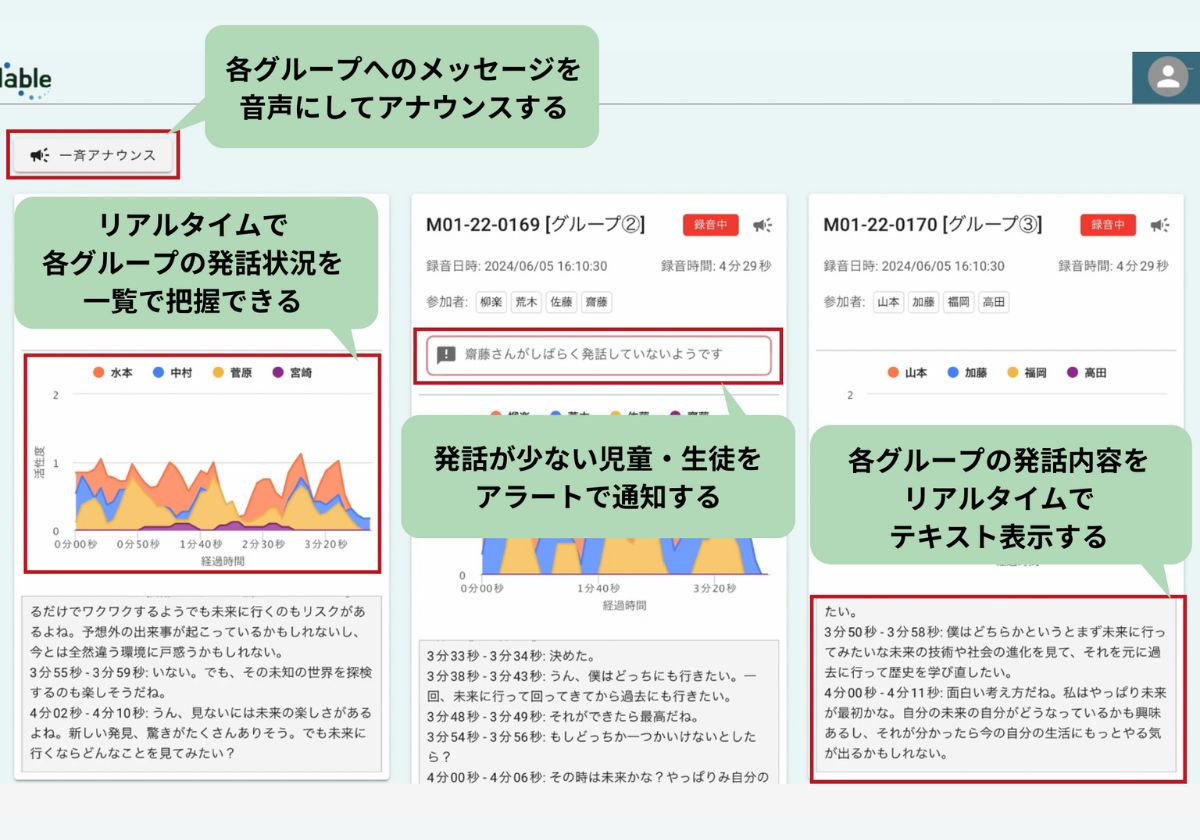Screen dimensions: 1200x840
Task: Click the 録音中 badge on グループ② card
Action: click(x=711, y=225)
